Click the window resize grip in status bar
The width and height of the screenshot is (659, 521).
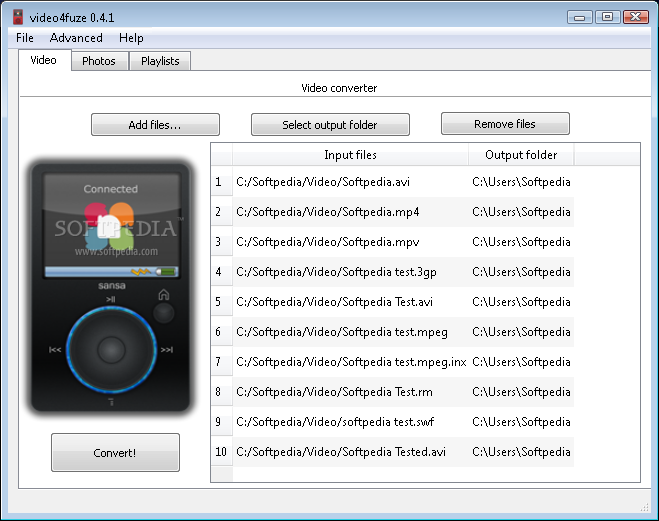(644, 508)
